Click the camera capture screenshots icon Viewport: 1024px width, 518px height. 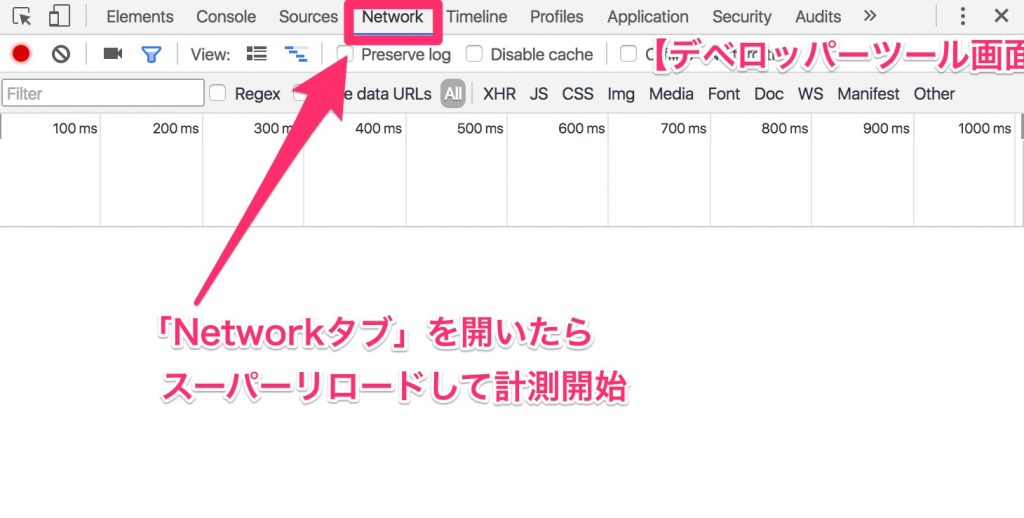113,54
